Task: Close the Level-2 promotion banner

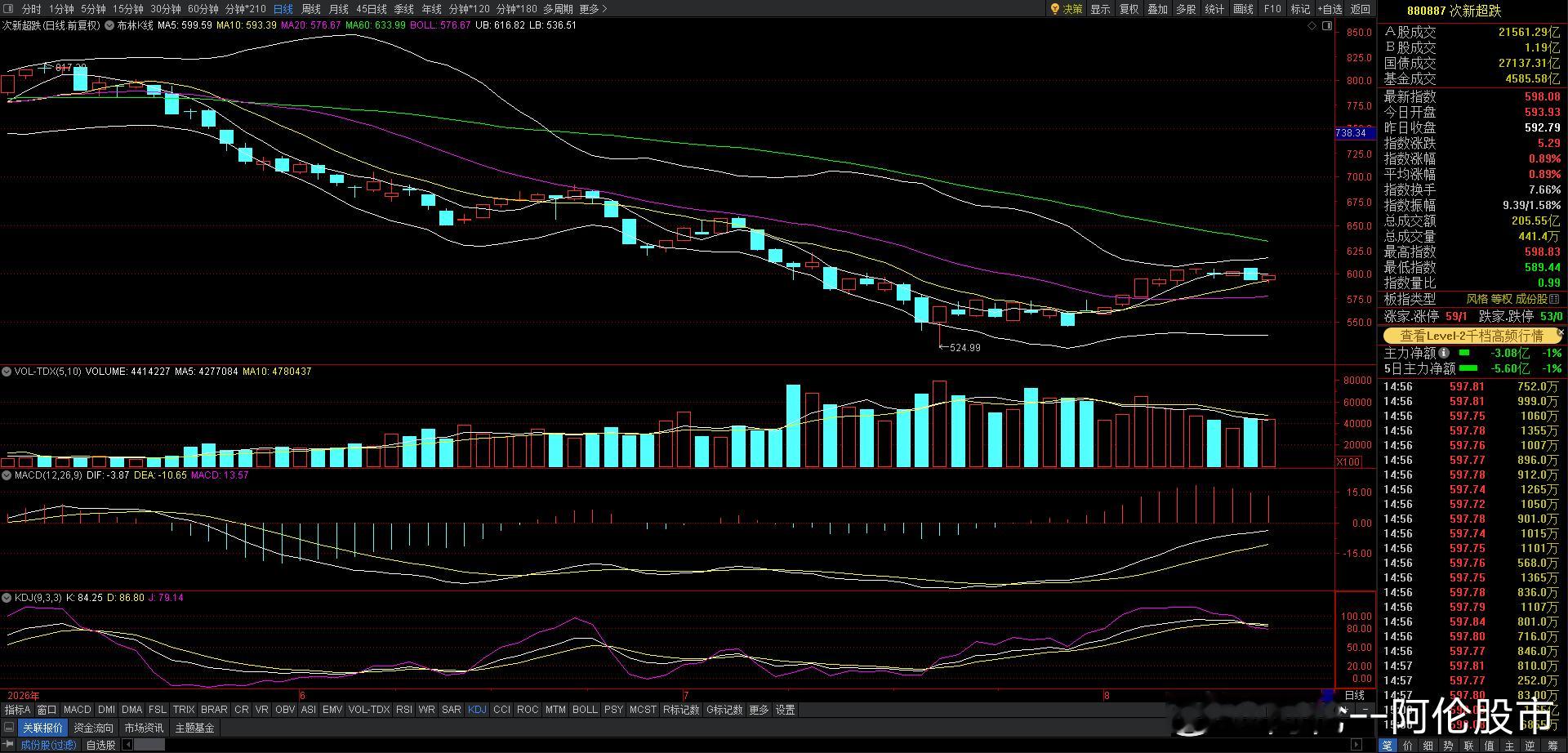Action: [1560, 333]
